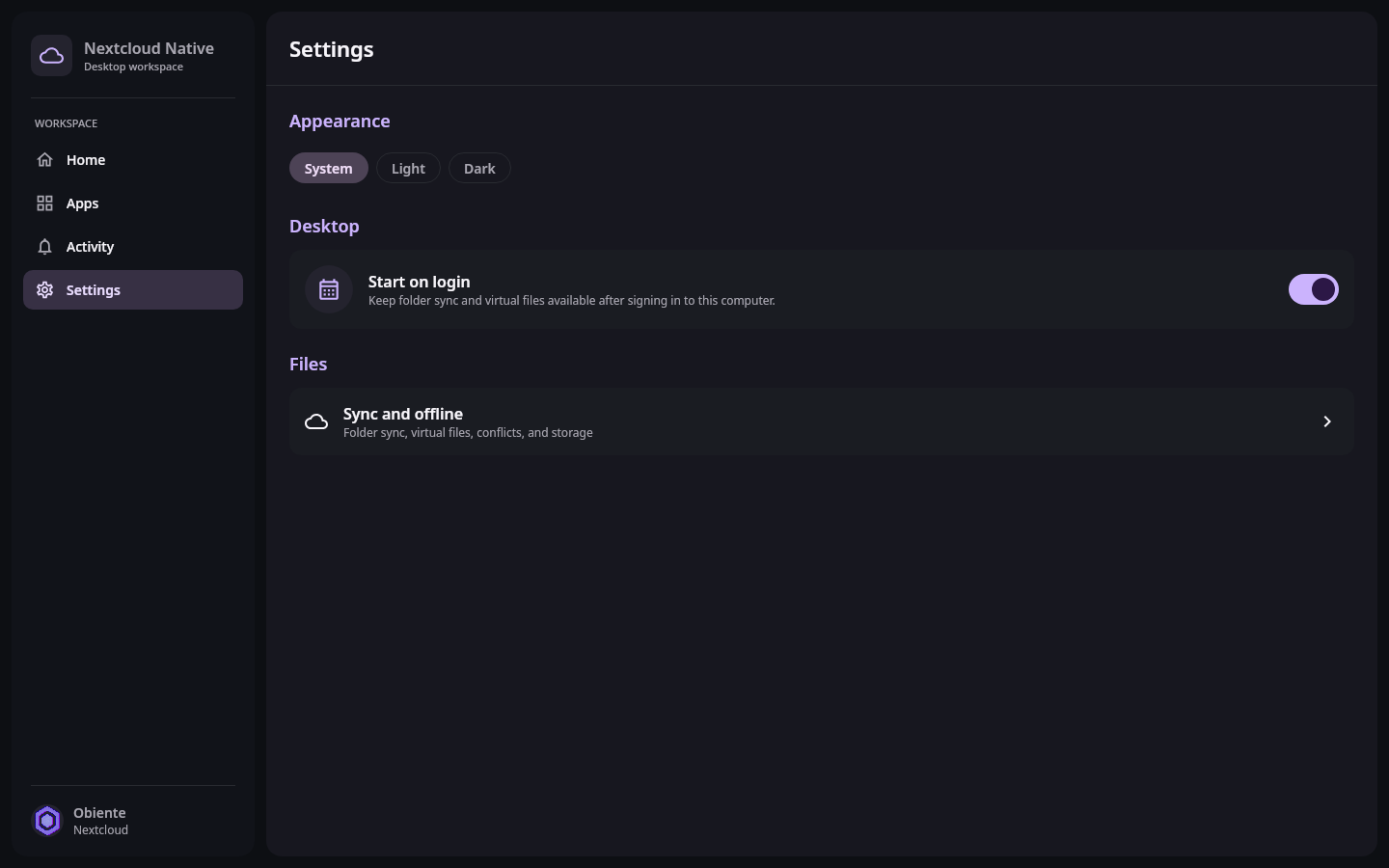Click the 'Keep folder sync and virtual files' description
The width and height of the screenshot is (1389, 868).
coord(571,301)
